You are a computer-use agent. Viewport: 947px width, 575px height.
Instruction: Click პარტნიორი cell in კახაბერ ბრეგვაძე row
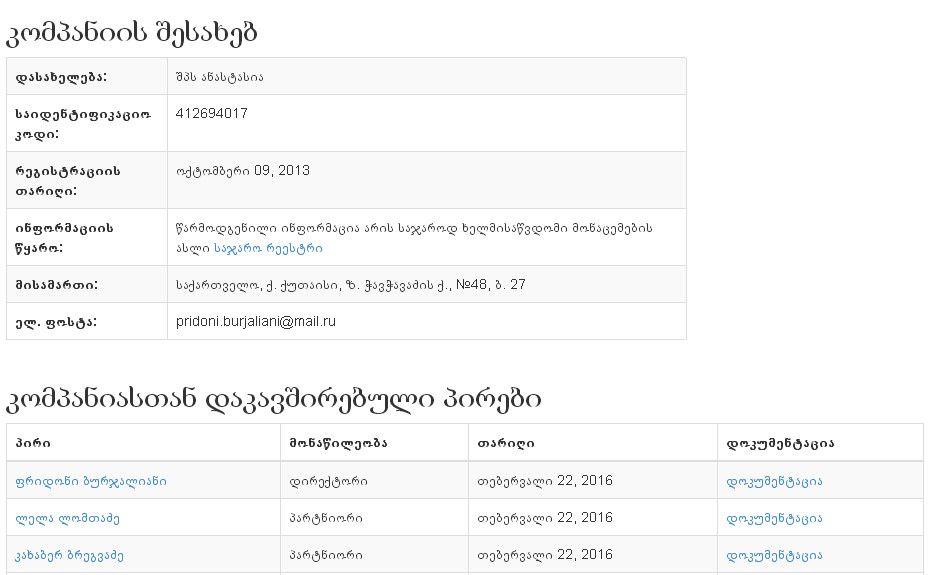(x=326, y=555)
